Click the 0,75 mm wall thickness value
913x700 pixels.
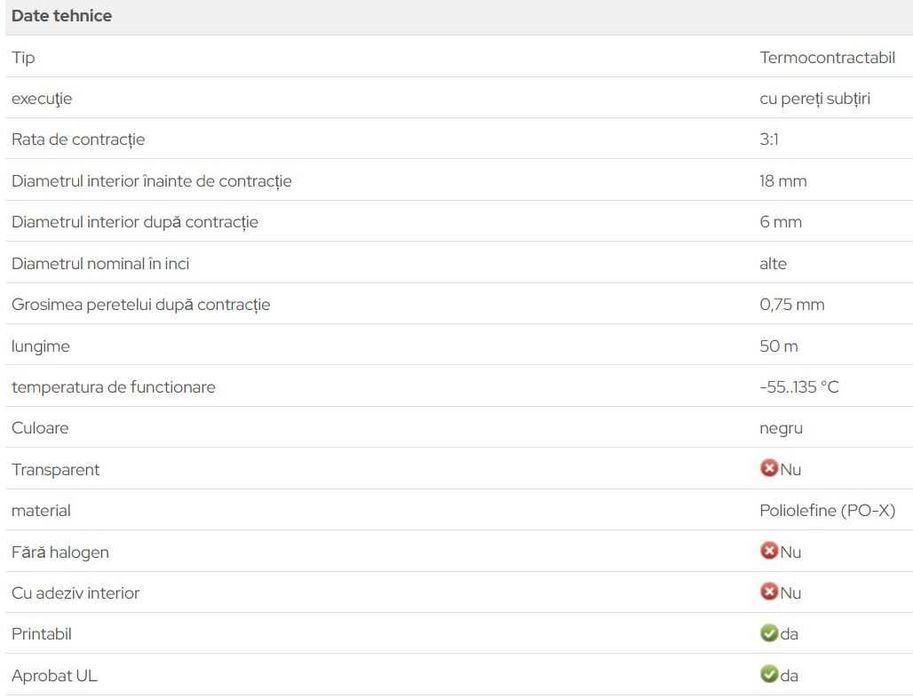tap(792, 304)
